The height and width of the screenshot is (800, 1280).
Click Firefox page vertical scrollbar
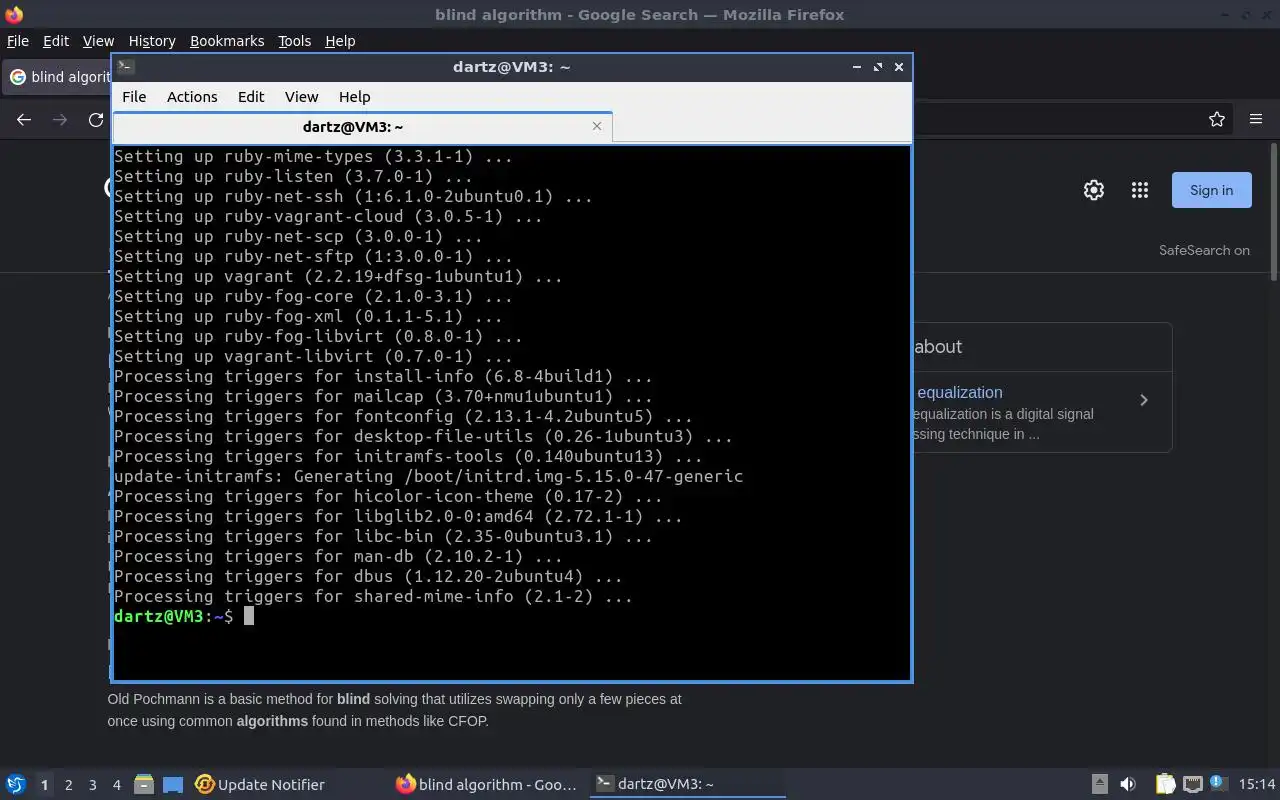click(1274, 212)
